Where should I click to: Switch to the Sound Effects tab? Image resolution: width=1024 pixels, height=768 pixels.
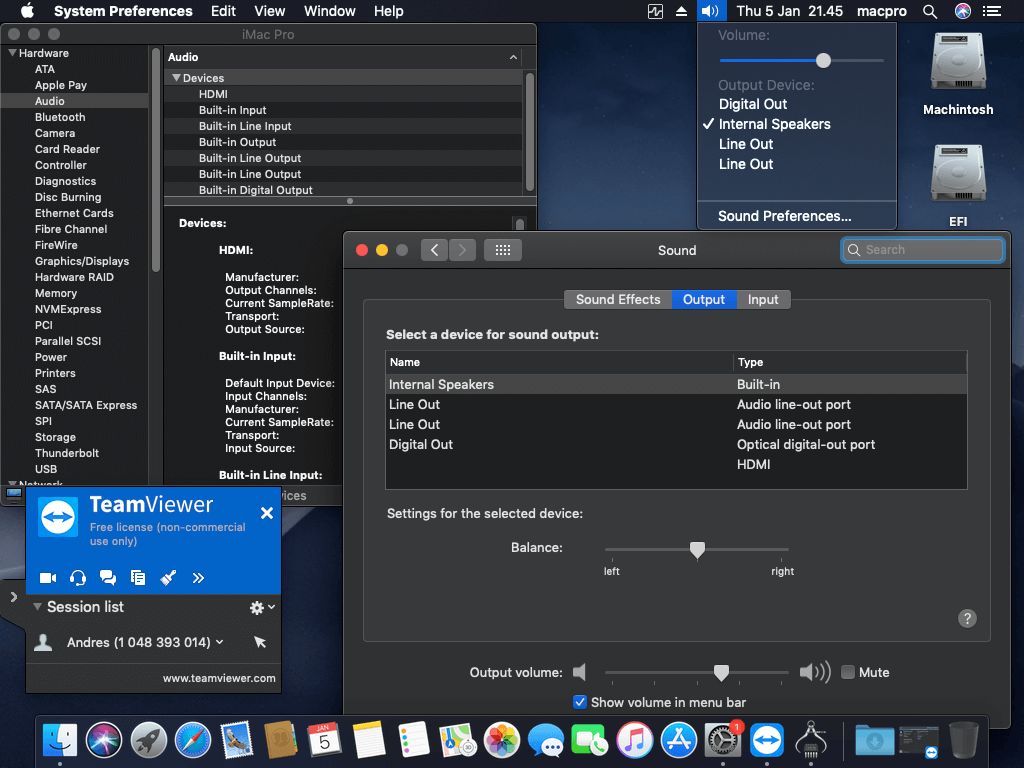(x=618, y=299)
